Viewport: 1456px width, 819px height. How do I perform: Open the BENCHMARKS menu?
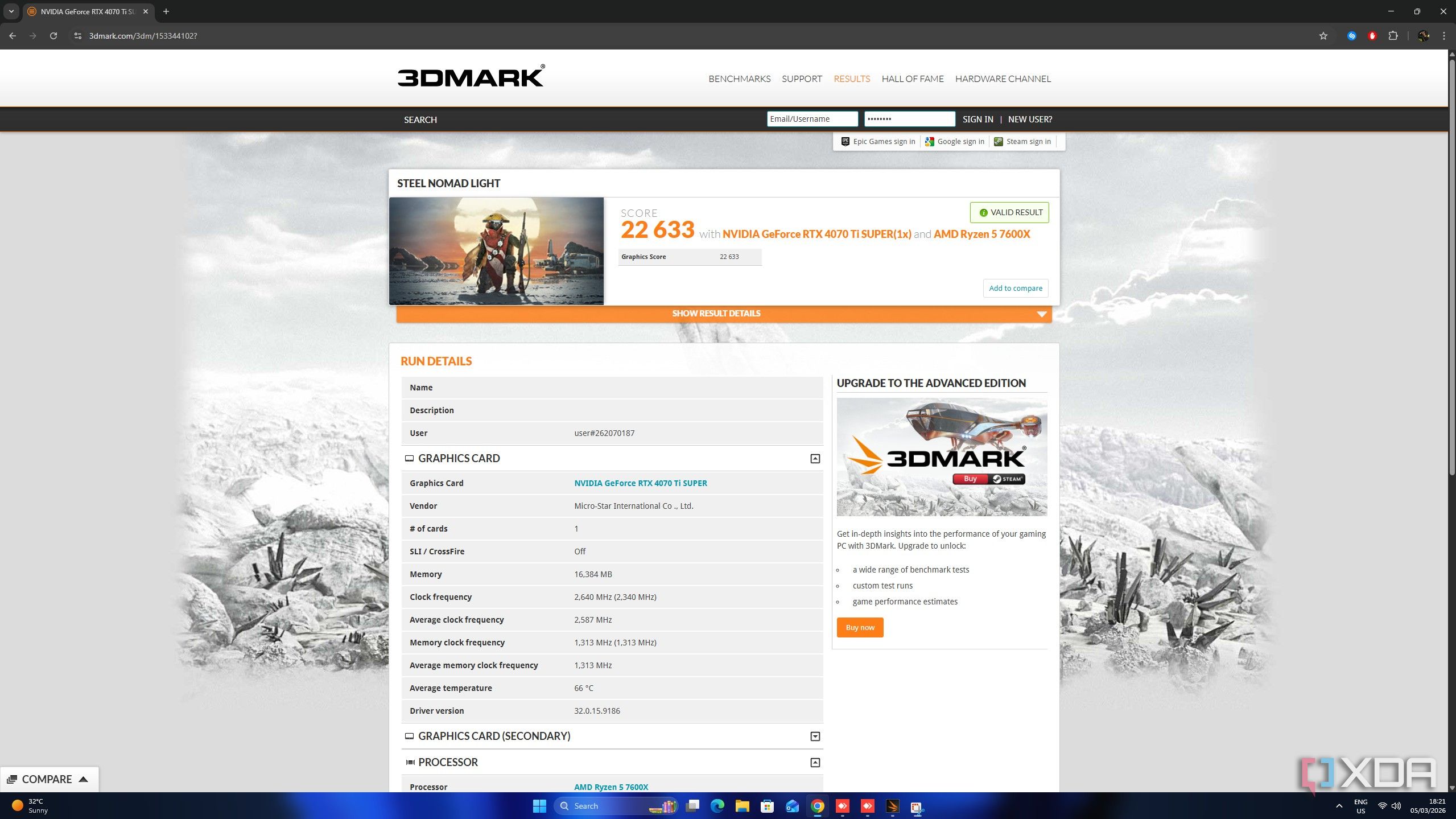tap(739, 79)
